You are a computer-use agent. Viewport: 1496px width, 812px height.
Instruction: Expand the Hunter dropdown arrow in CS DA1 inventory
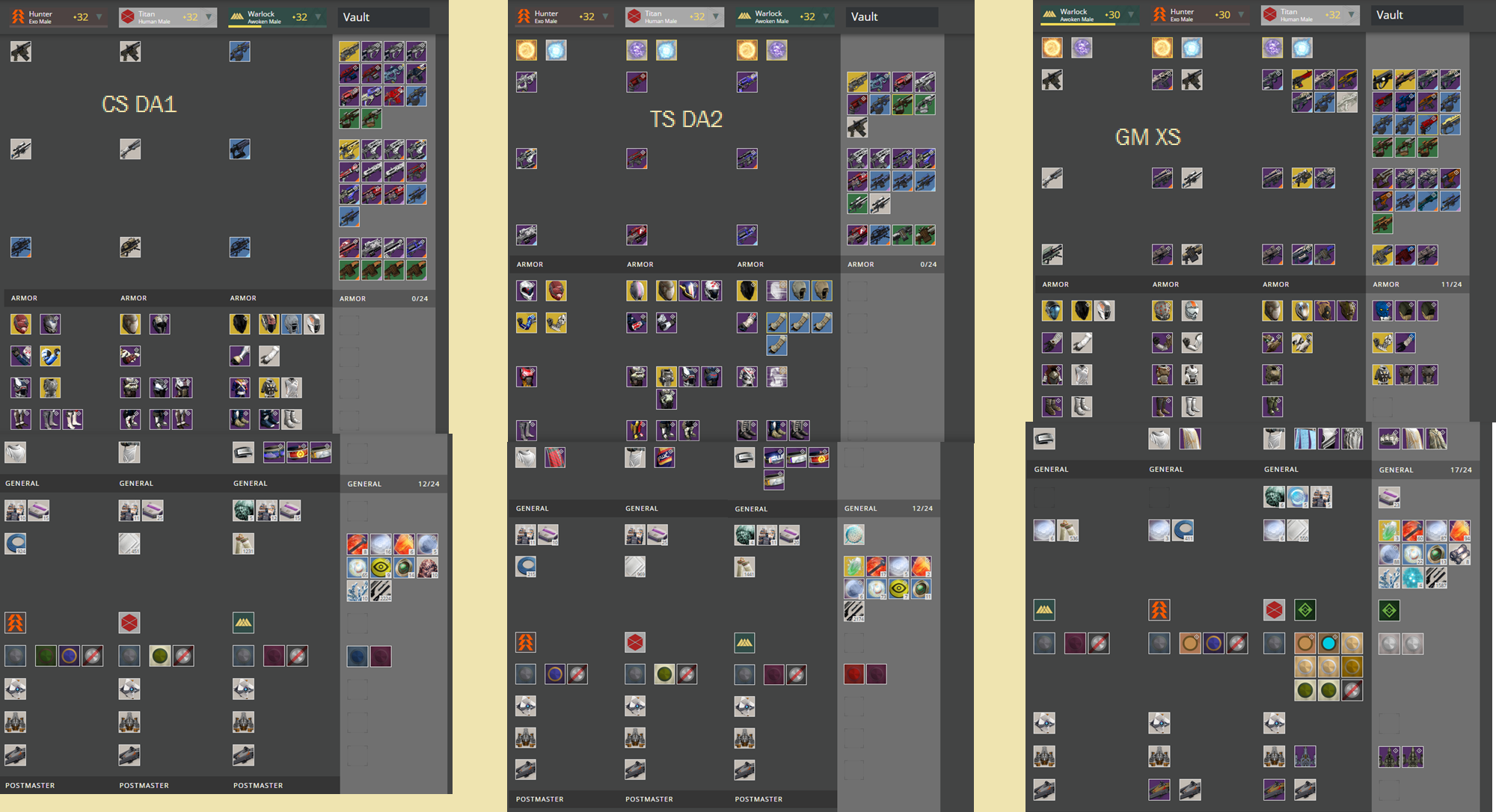pyautogui.click(x=99, y=16)
